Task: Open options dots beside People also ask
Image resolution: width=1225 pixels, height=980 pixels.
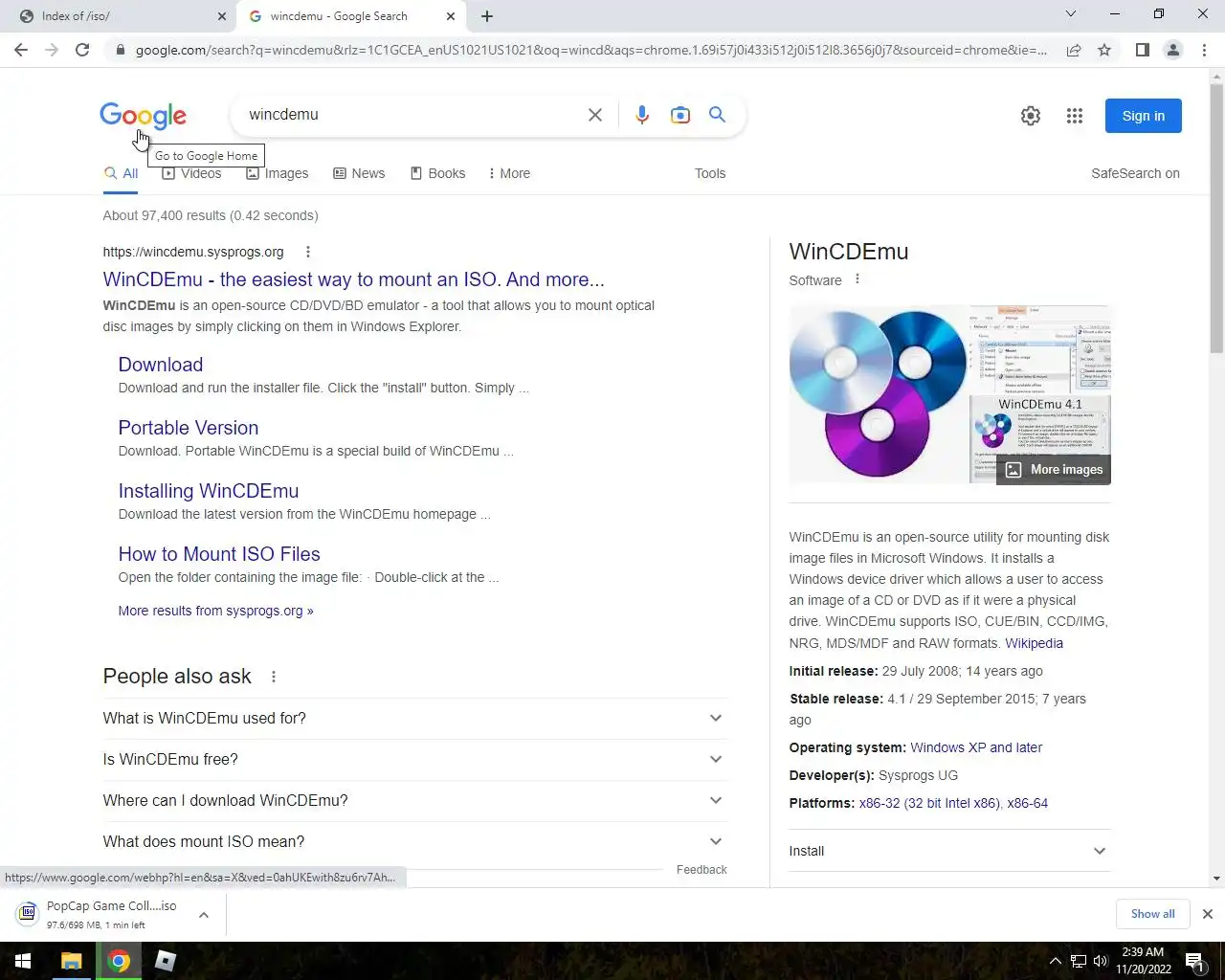Action: tap(274, 677)
